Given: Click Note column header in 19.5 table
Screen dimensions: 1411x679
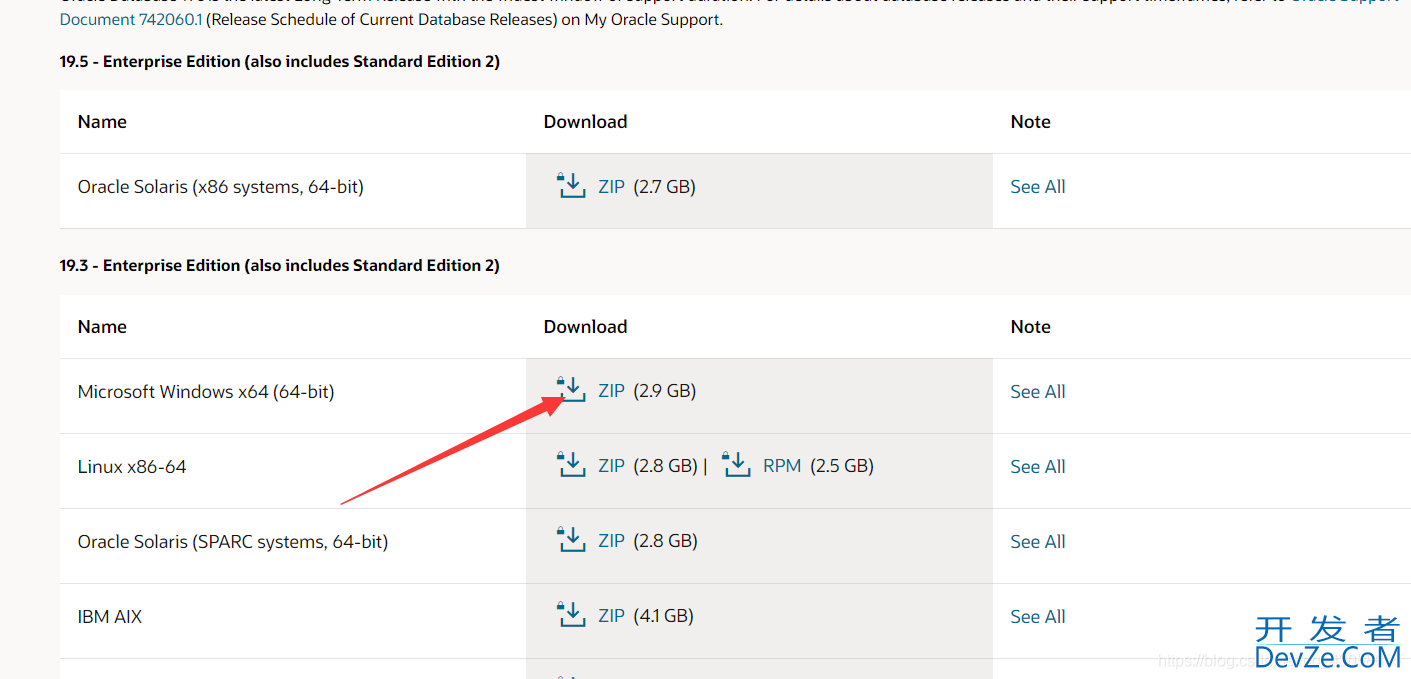Looking at the screenshot, I should point(1030,121).
